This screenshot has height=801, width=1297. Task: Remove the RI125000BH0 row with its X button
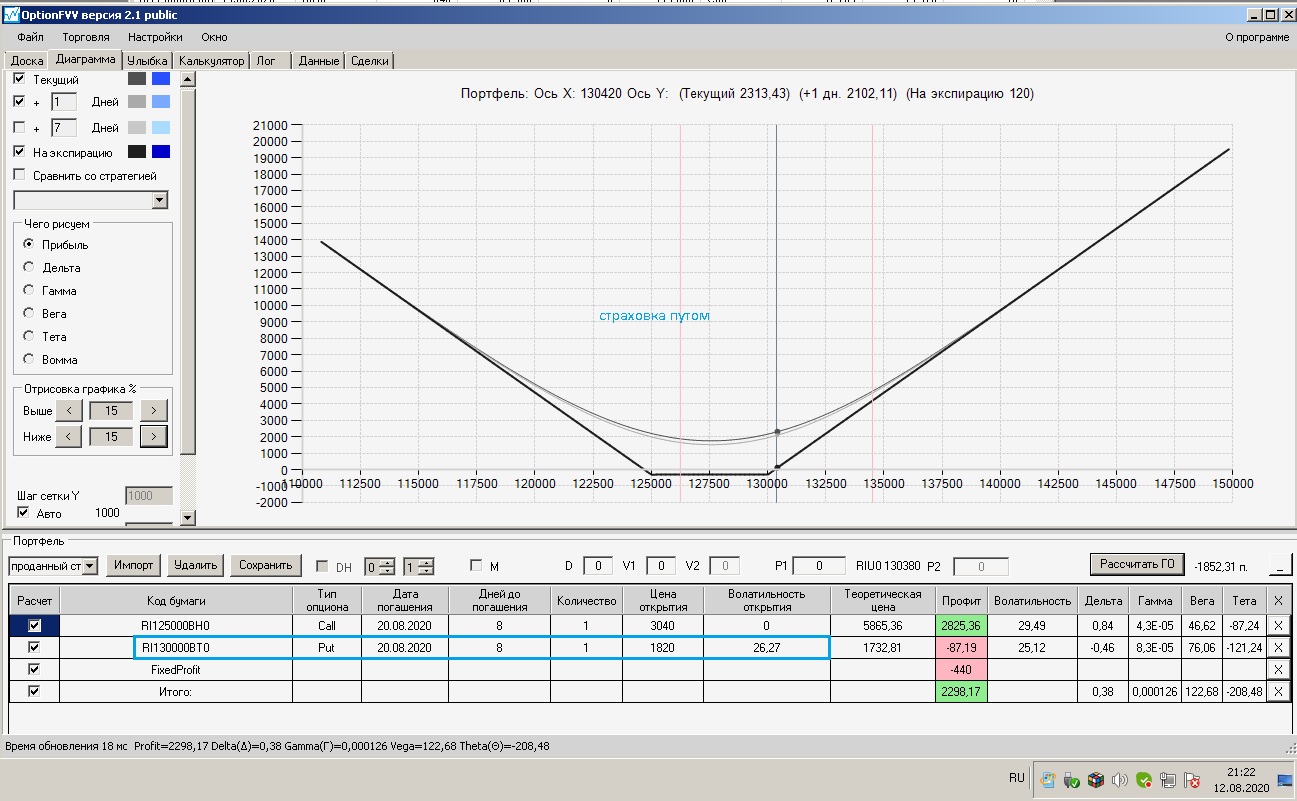click(1277, 626)
